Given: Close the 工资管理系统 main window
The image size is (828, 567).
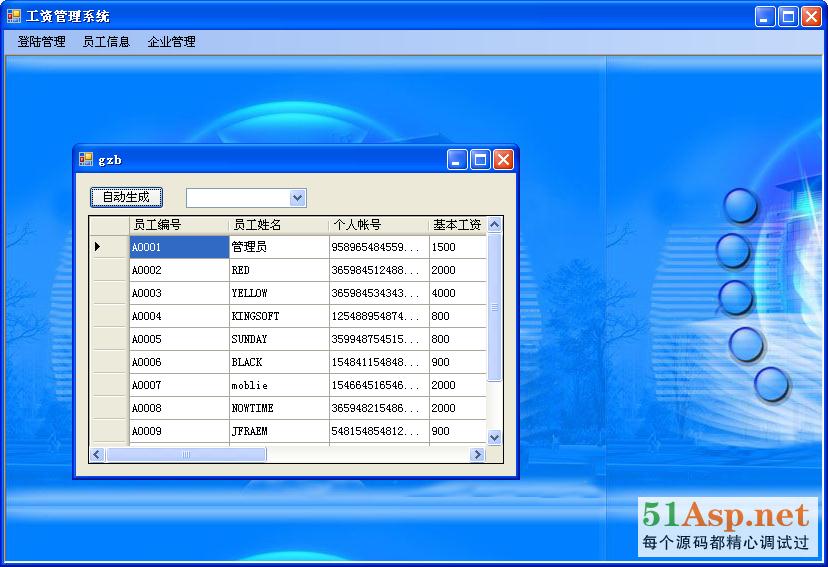Looking at the screenshot, I should pos(811,16).
